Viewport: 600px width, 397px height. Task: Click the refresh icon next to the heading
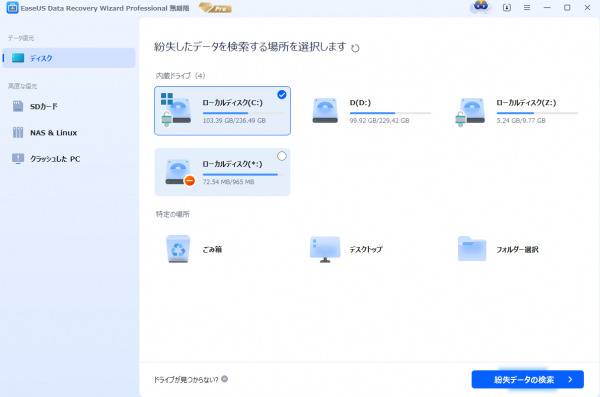click(355, 48)
